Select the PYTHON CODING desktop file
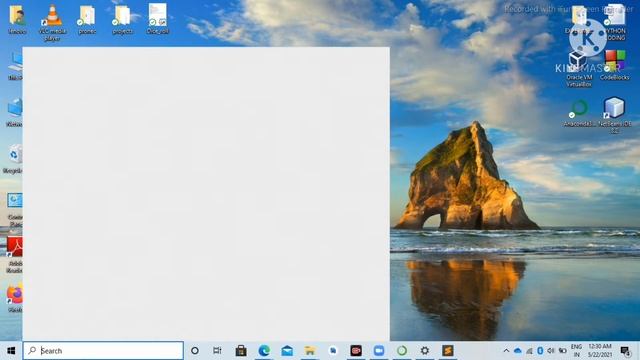Screen dimensions: 640x360 click(x=615, y=22)
